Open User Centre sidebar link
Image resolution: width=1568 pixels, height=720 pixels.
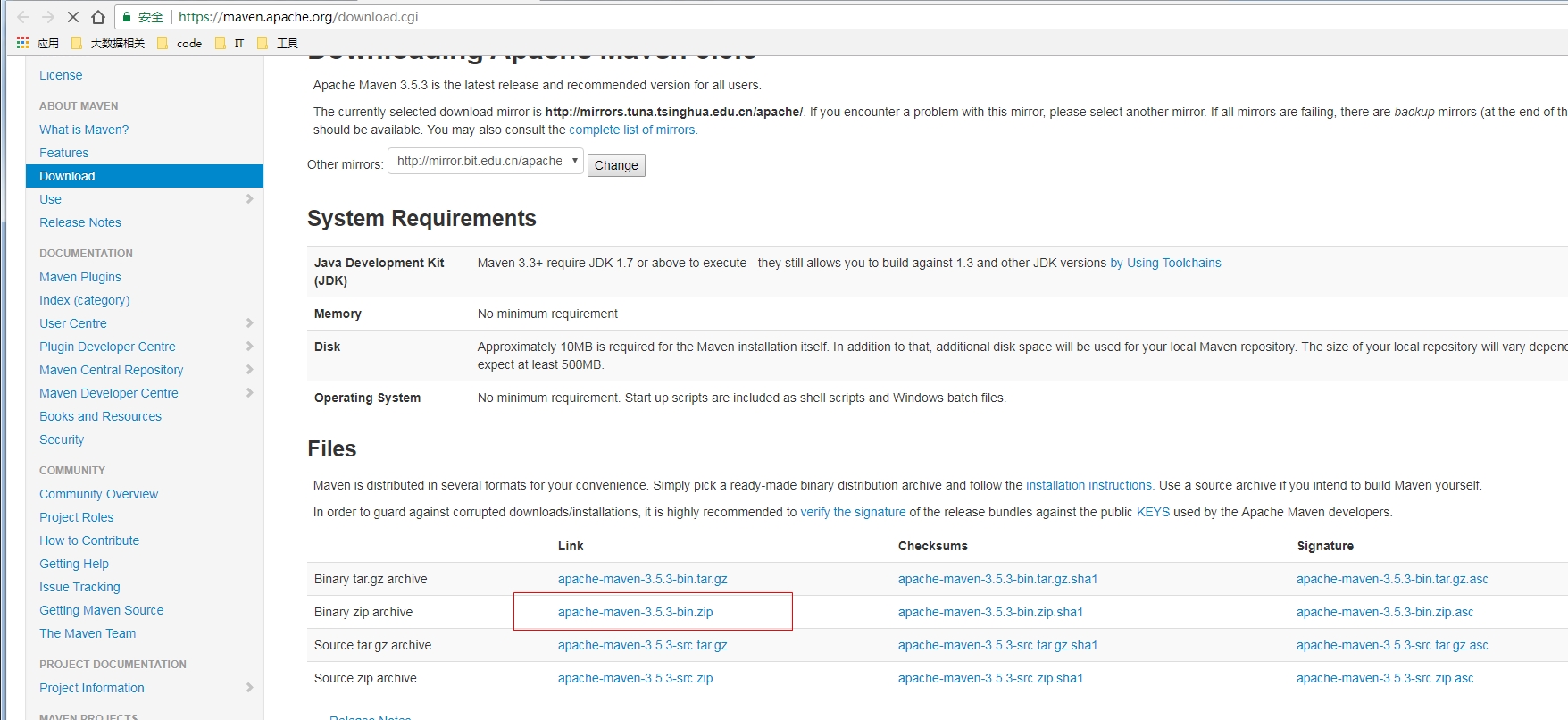[73, 323]
